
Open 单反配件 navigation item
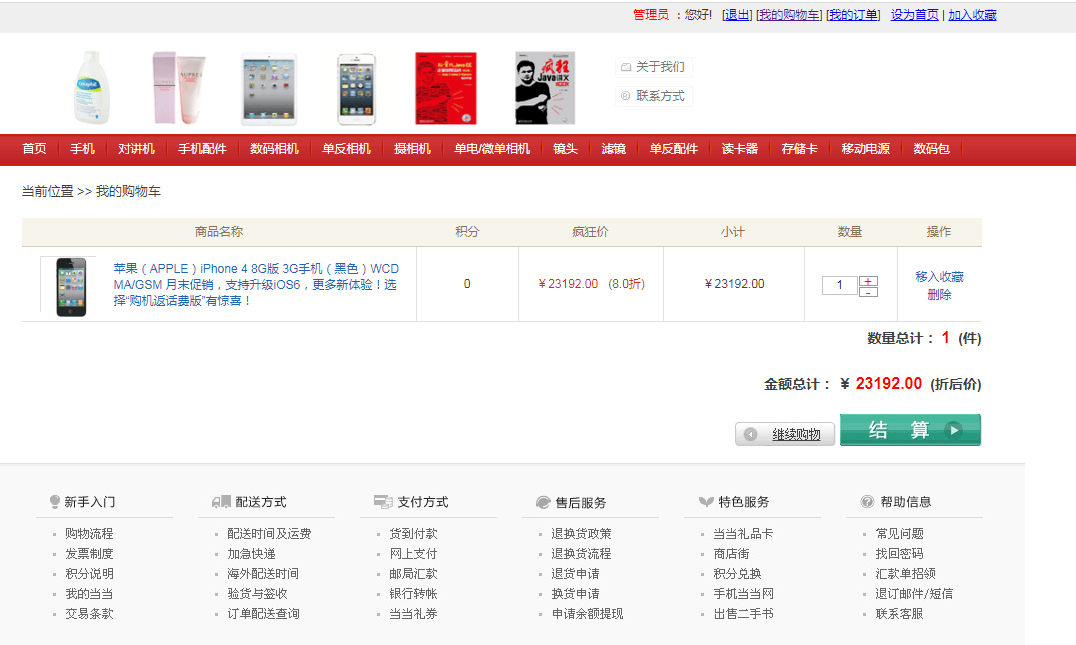point(674,148)
